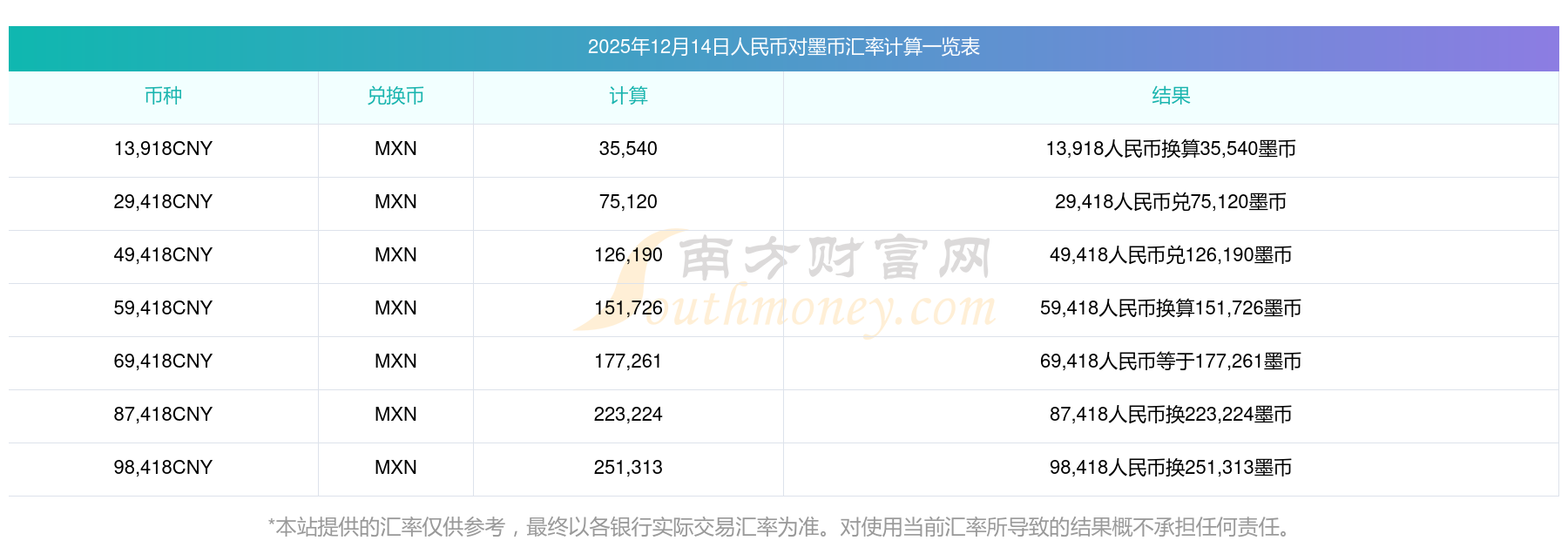Click result 29,418人民币兑75,120墨币

(x=1171, y=202)
